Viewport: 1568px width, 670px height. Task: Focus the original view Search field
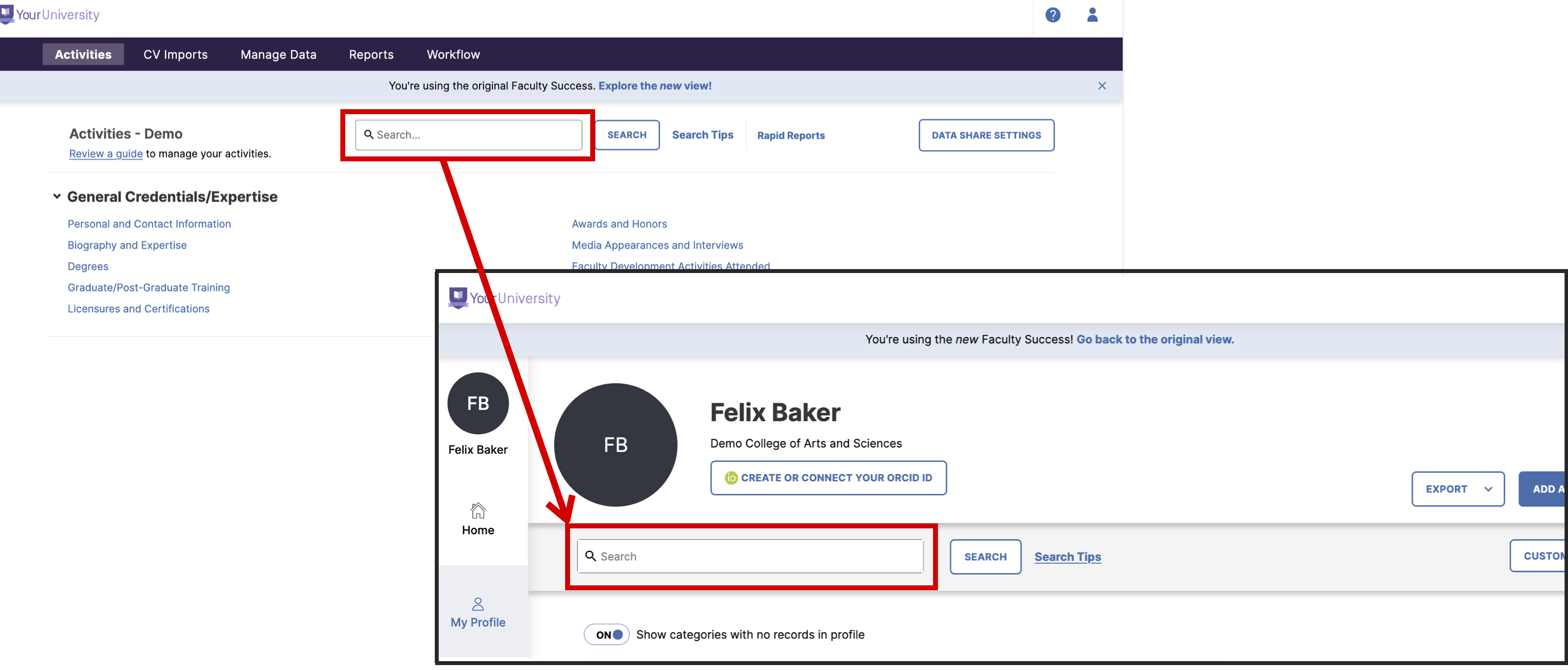point(469,134)
